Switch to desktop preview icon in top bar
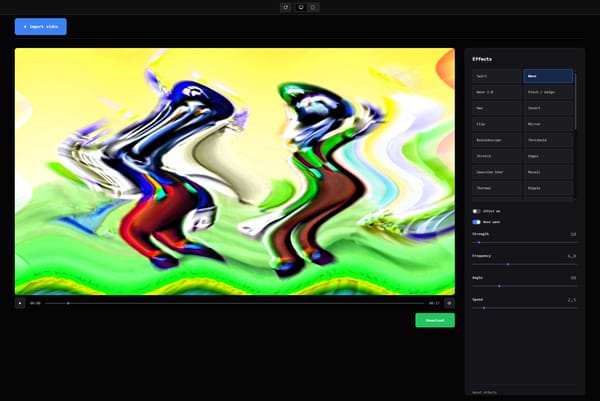This screenshot has height=401, width=600. [301, 7]
